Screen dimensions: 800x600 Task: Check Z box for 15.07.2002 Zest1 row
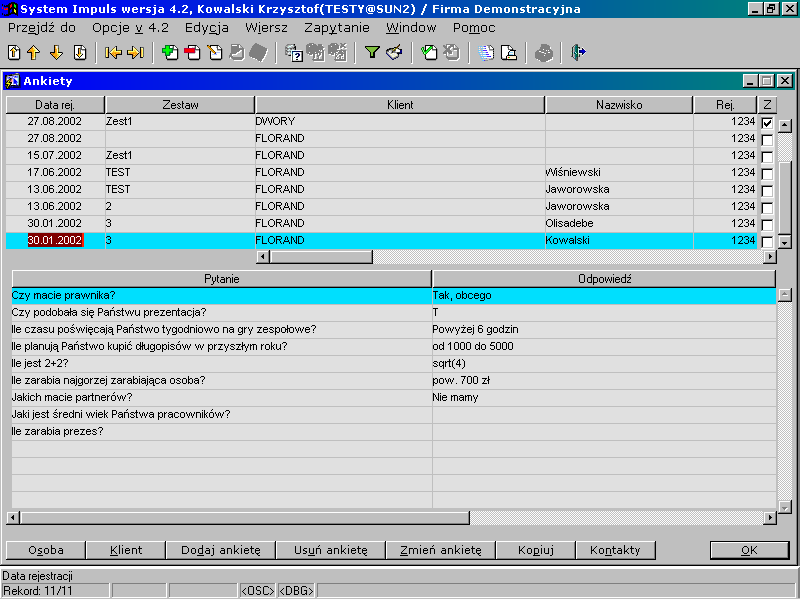767,157
